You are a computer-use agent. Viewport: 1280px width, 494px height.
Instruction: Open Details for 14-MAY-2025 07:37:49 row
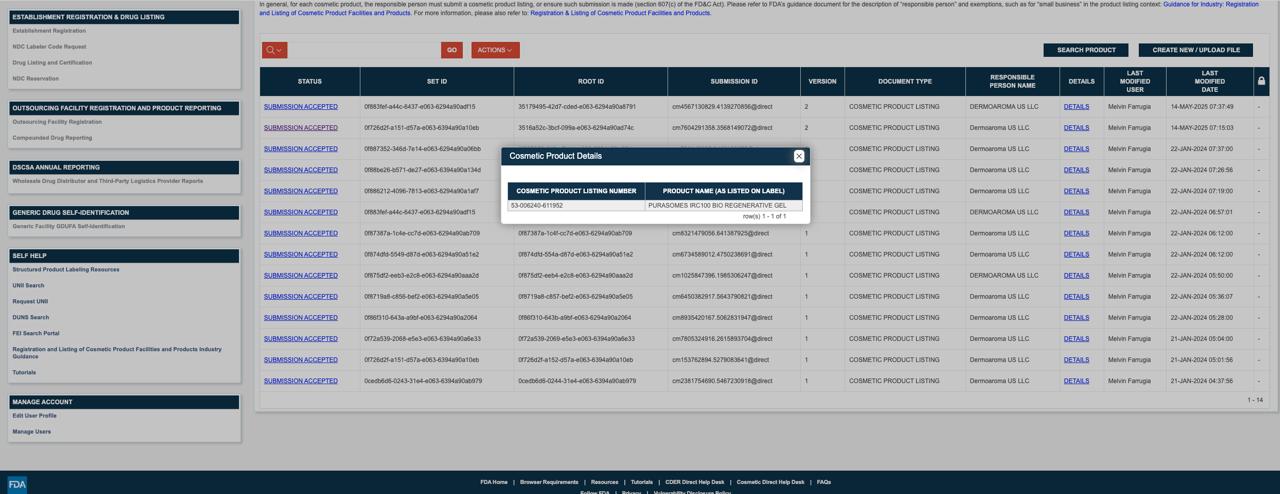pyautogui.click(x=1076, y=107)
